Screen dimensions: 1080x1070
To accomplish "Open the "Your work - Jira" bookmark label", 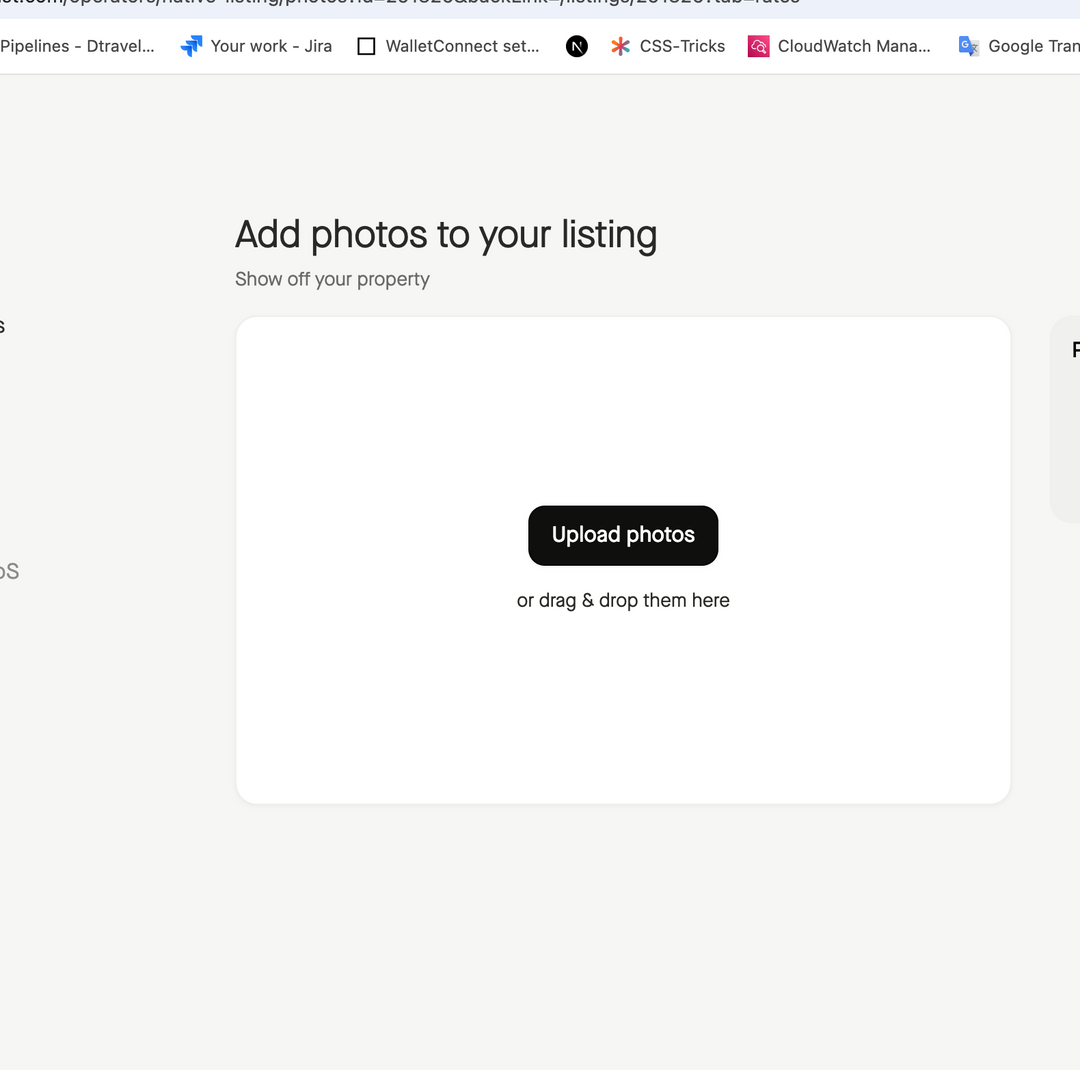I will click(x=271, y=46).
